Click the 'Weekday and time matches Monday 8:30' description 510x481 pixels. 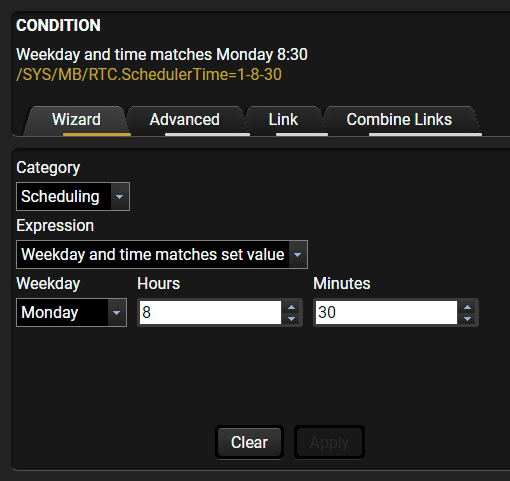(162, 55)
